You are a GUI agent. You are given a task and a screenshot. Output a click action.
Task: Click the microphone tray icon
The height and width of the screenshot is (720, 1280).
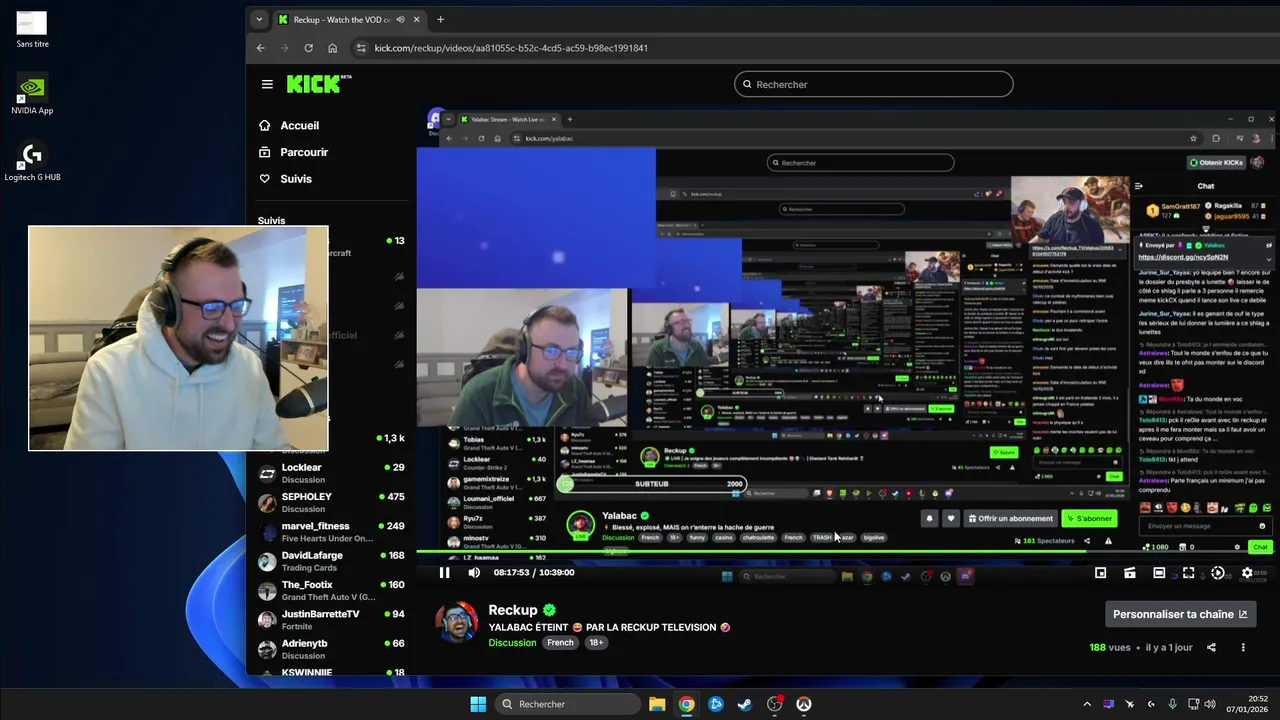point(1173,704)
